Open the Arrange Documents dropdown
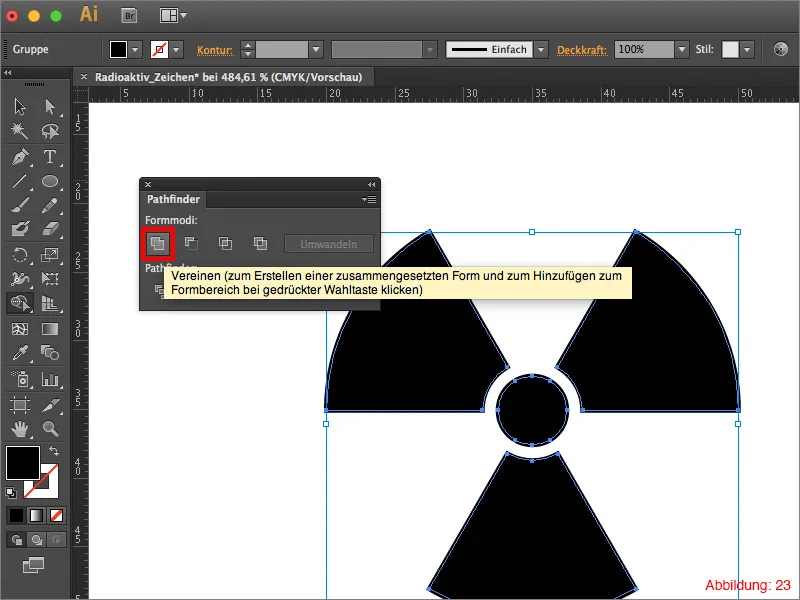This screenshot has width=800, height=600. pyautogui.click(x=173, y=16)
